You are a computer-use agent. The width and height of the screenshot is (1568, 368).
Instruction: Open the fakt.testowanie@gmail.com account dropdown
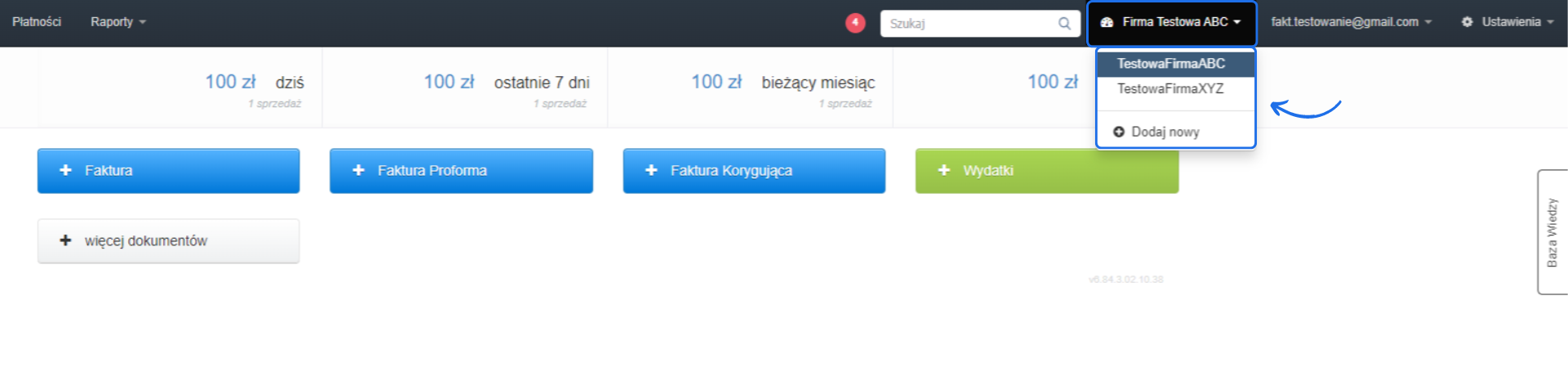coord(1351,22)
